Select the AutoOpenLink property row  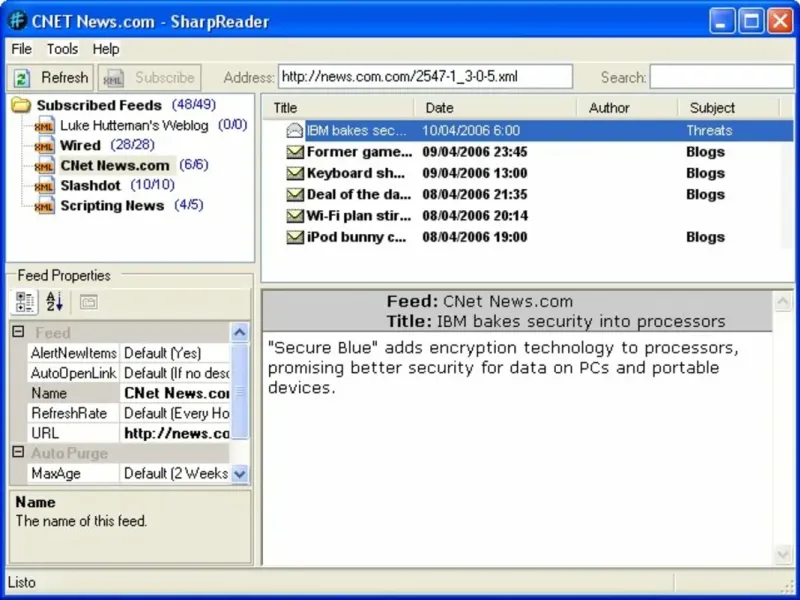pos(129,373)
